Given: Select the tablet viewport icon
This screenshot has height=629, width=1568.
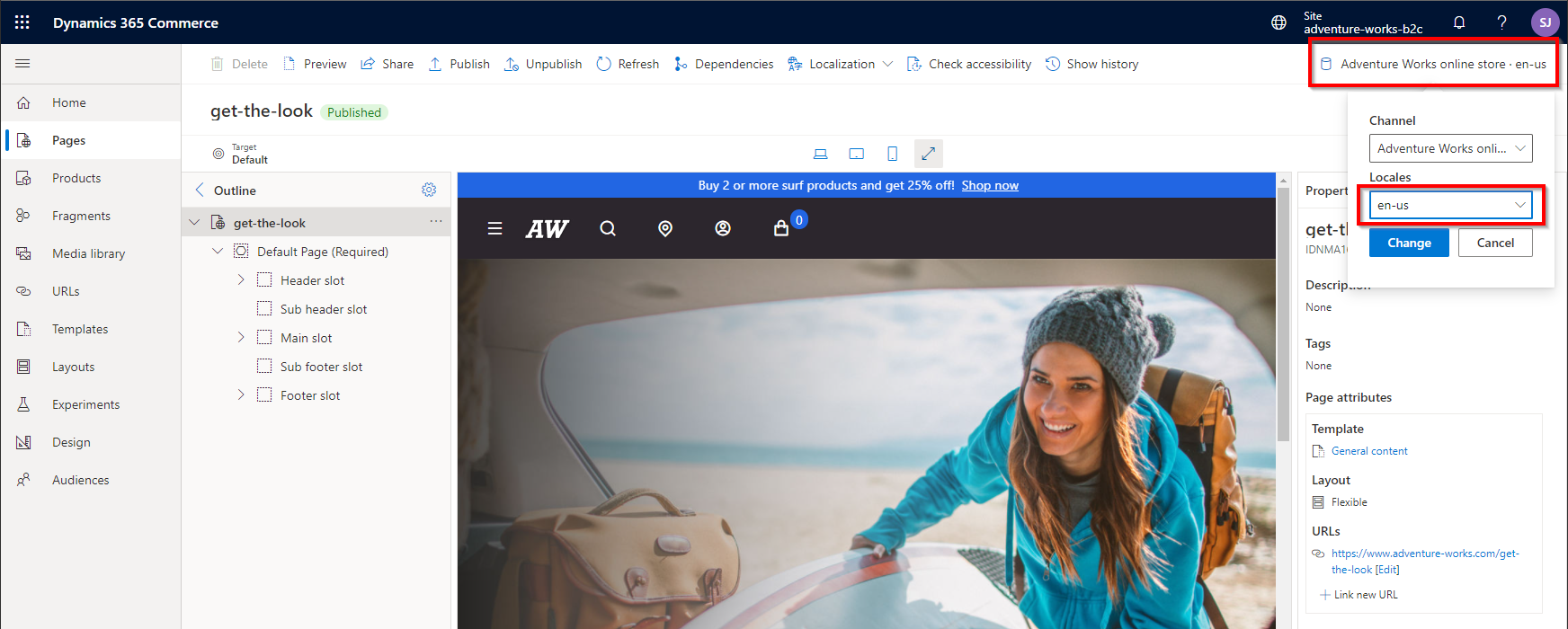Looking at the screenshot, I should (857, 154).
